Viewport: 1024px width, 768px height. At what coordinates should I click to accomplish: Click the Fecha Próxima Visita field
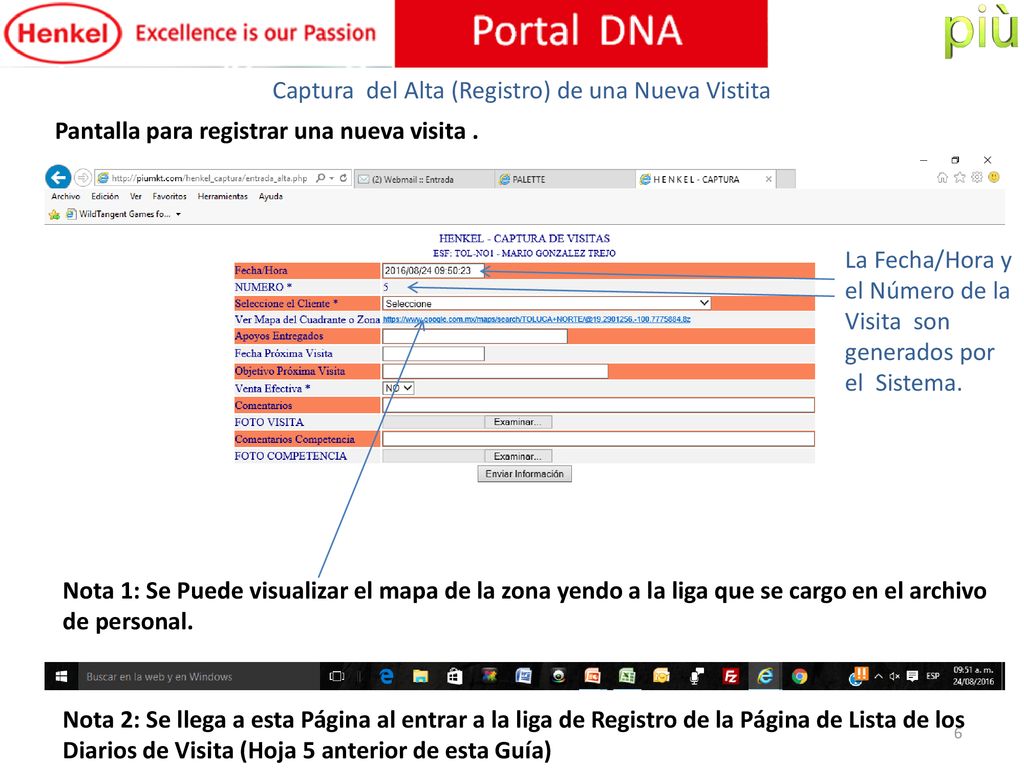pos(433,353)
